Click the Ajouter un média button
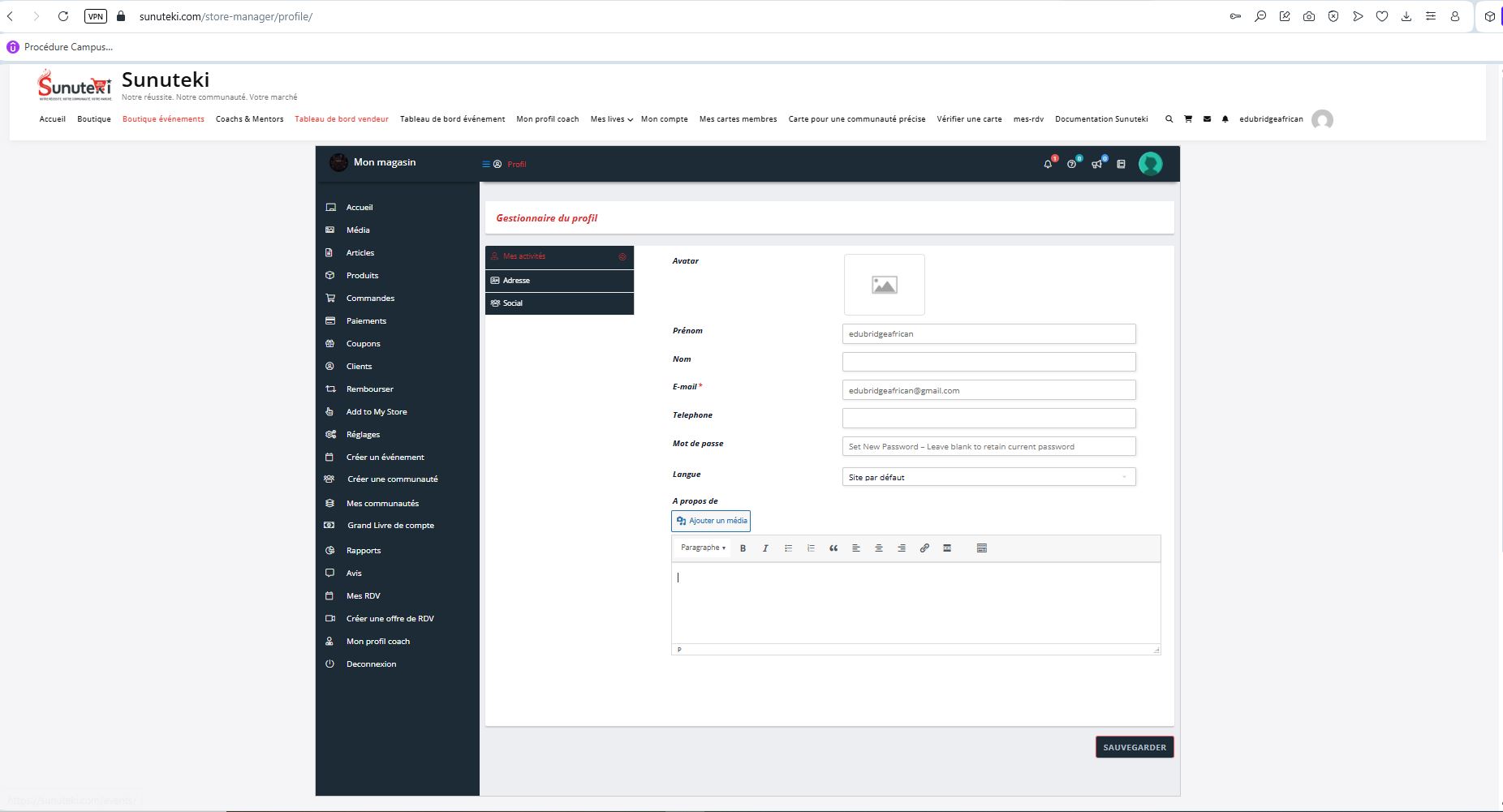The width and height of the screenshot is (1503, 812). click(711, 521)
